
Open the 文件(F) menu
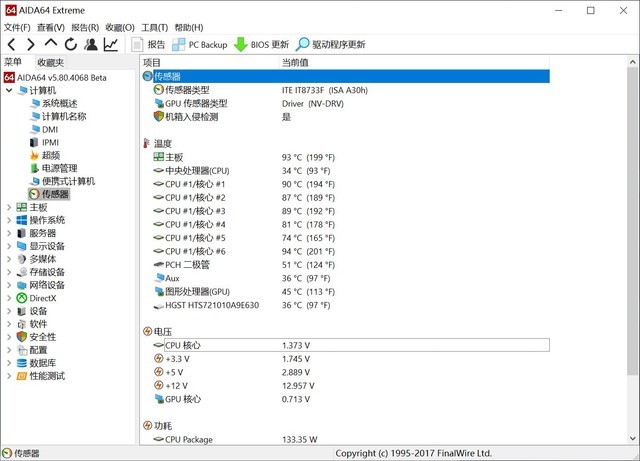17,27
